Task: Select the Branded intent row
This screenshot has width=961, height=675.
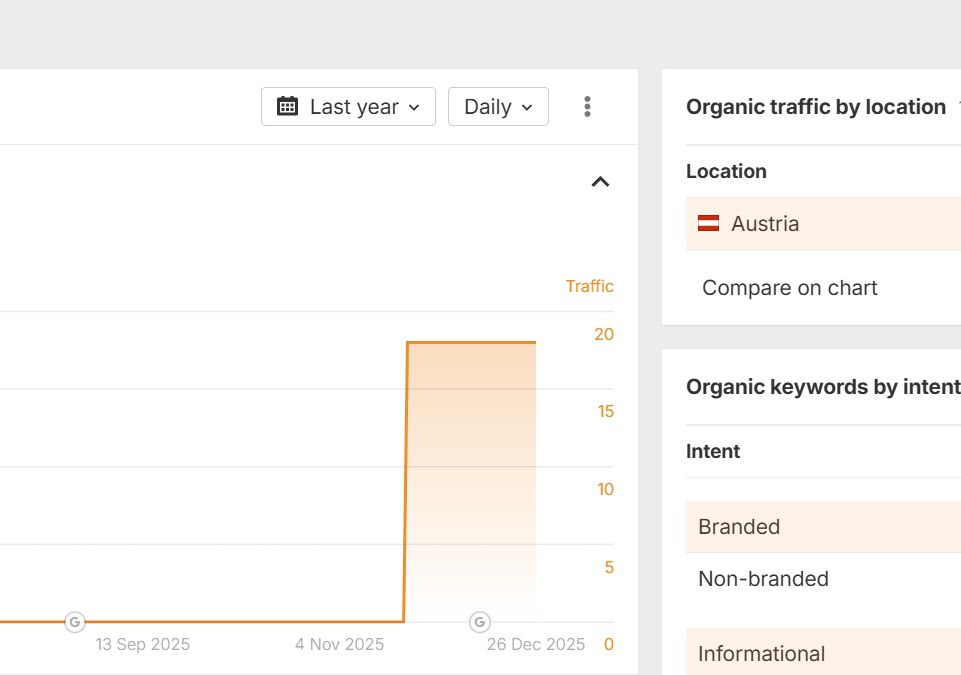Action: (820, 527)
